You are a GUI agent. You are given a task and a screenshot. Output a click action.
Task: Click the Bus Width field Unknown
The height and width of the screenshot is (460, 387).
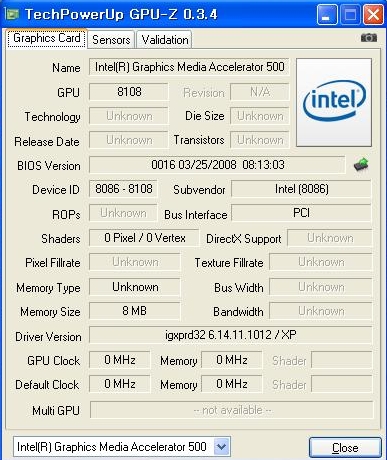point(321,287)
